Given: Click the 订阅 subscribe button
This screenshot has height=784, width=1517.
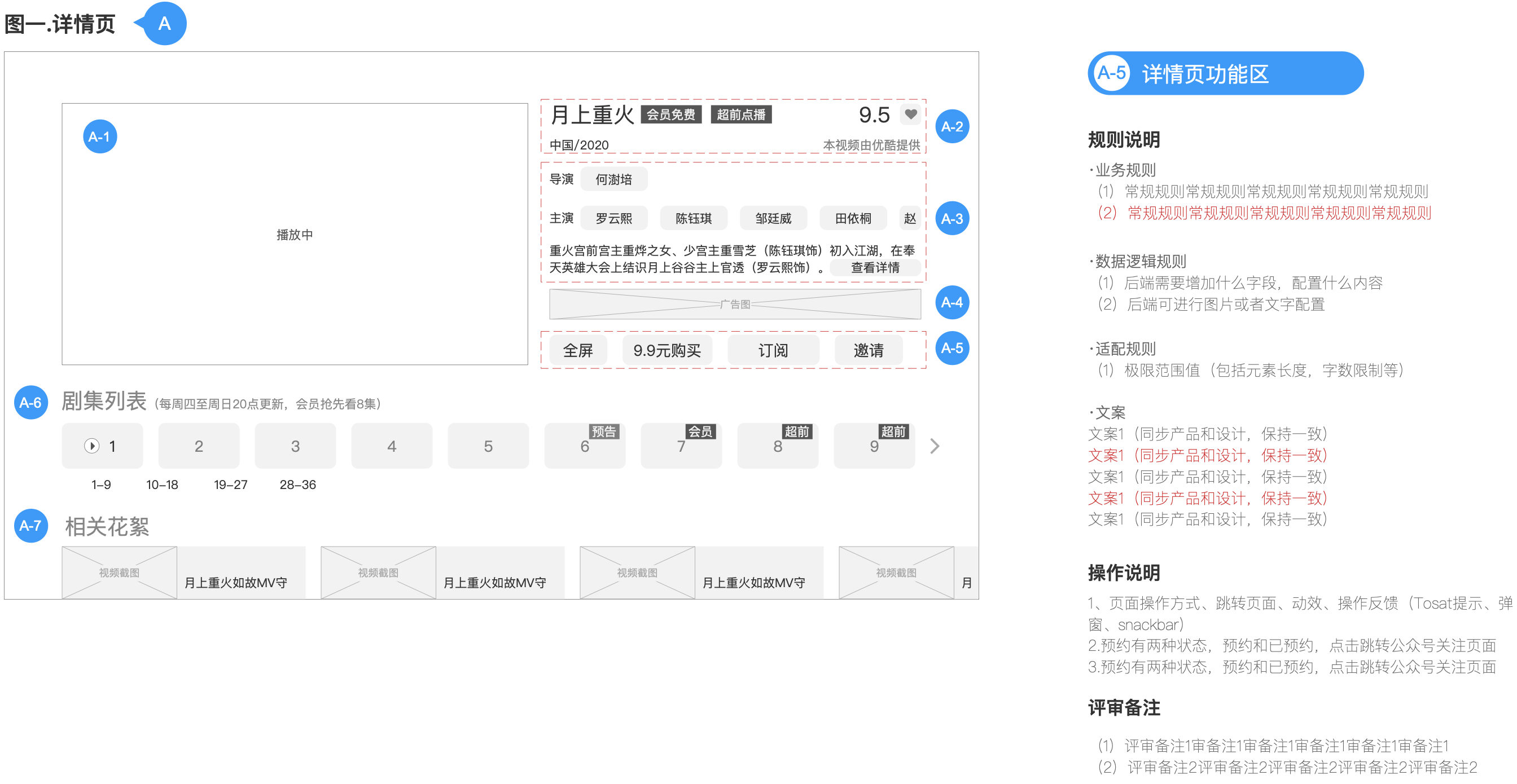Looking at the screenshot, I should 773,350.
